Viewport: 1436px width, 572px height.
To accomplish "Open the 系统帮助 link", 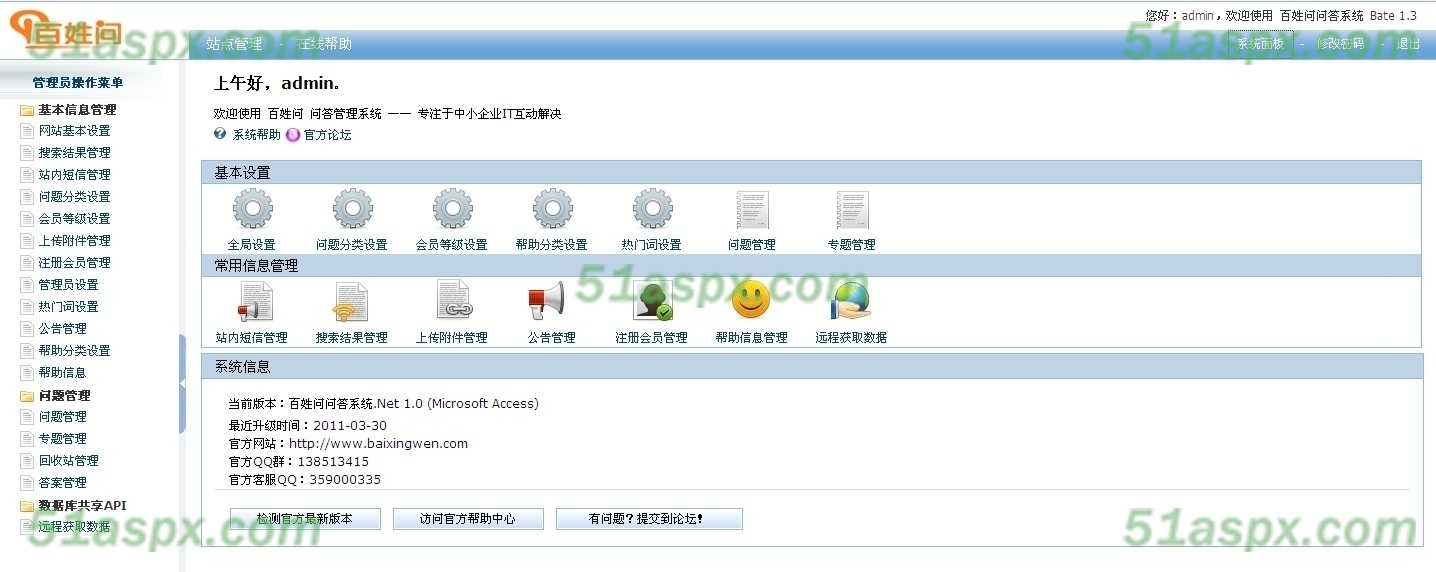I will pos(256,134).
